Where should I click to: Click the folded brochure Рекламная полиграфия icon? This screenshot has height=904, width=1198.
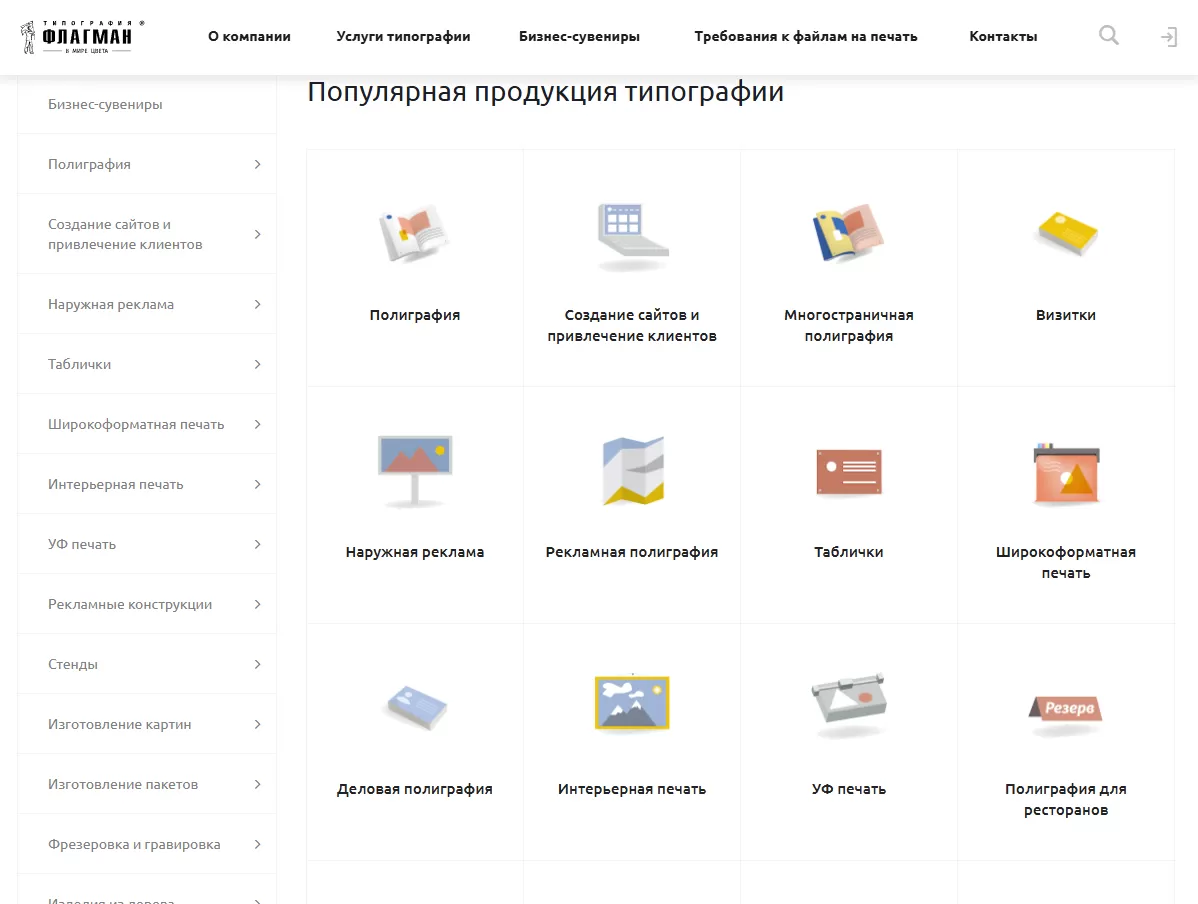[632, 470]
